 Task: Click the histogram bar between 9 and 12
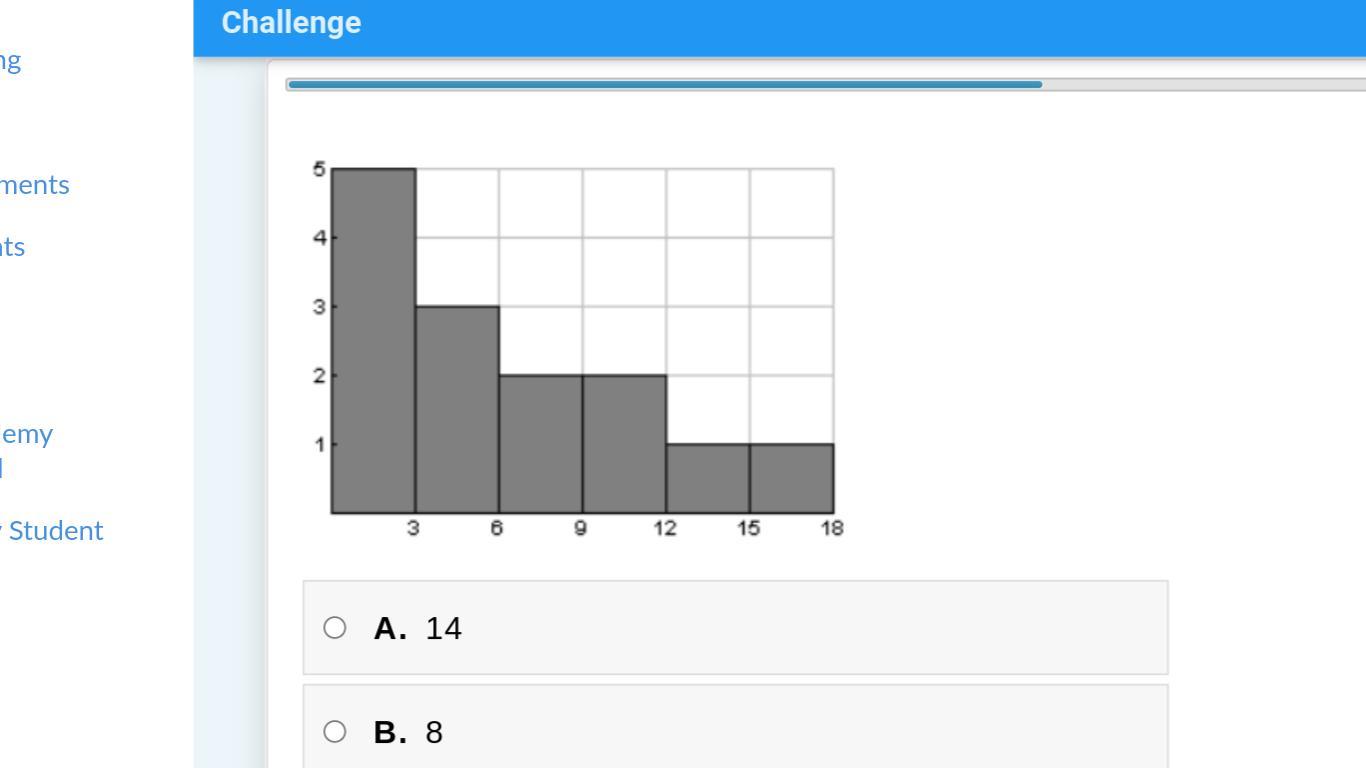[625, 444]
